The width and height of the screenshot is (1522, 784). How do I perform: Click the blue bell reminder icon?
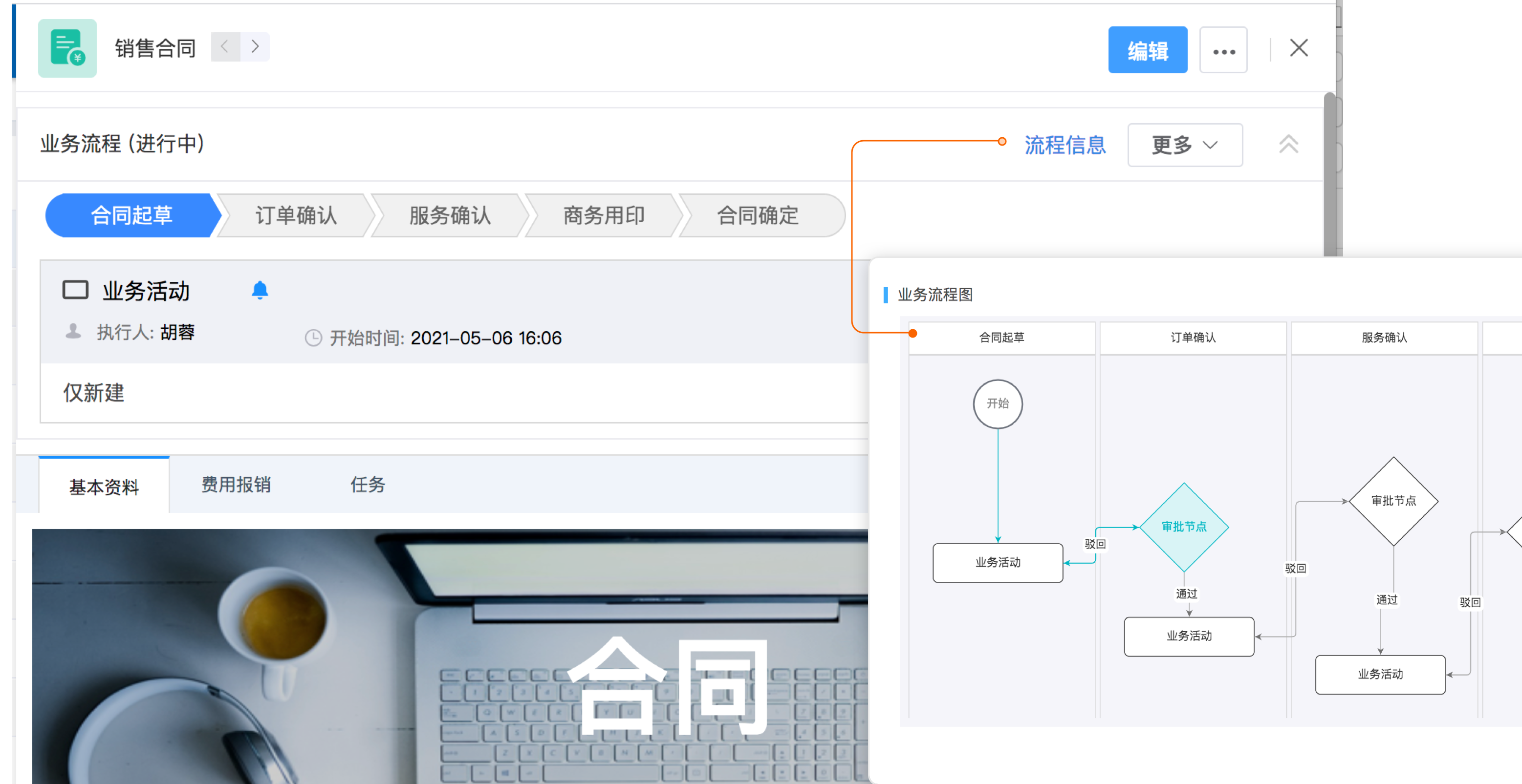click(x=260, y=290)
